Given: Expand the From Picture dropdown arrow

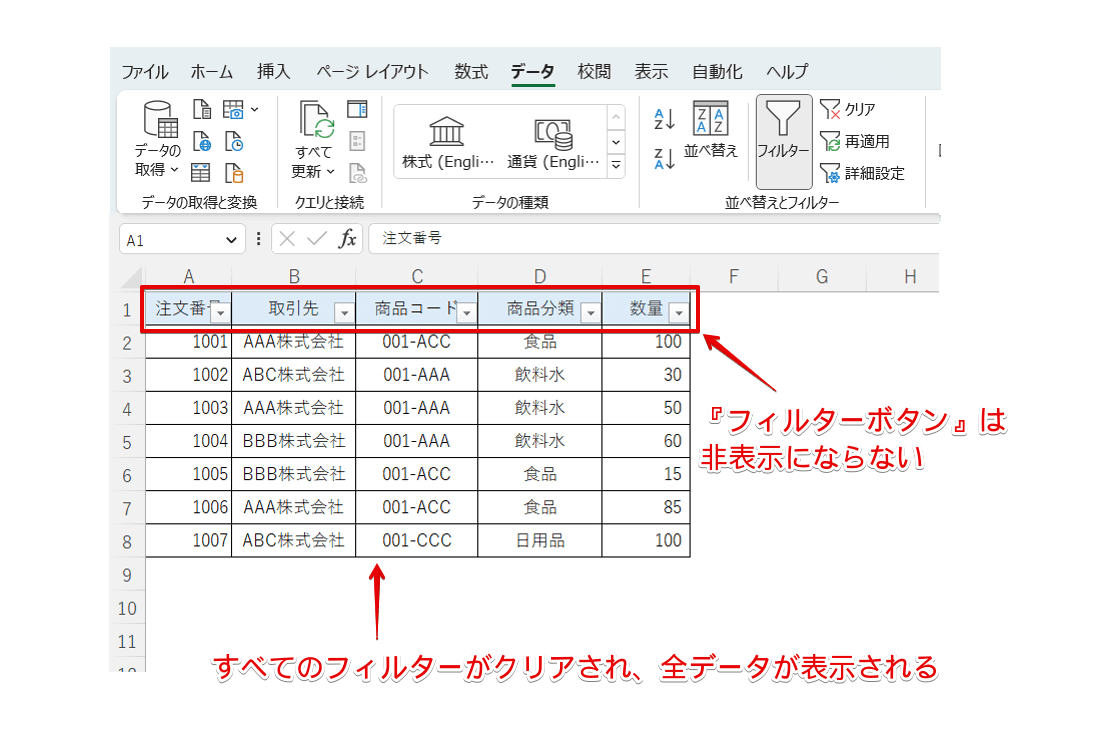Looking at the screenshot, I should pyautogui.click(x=254, y=109).
